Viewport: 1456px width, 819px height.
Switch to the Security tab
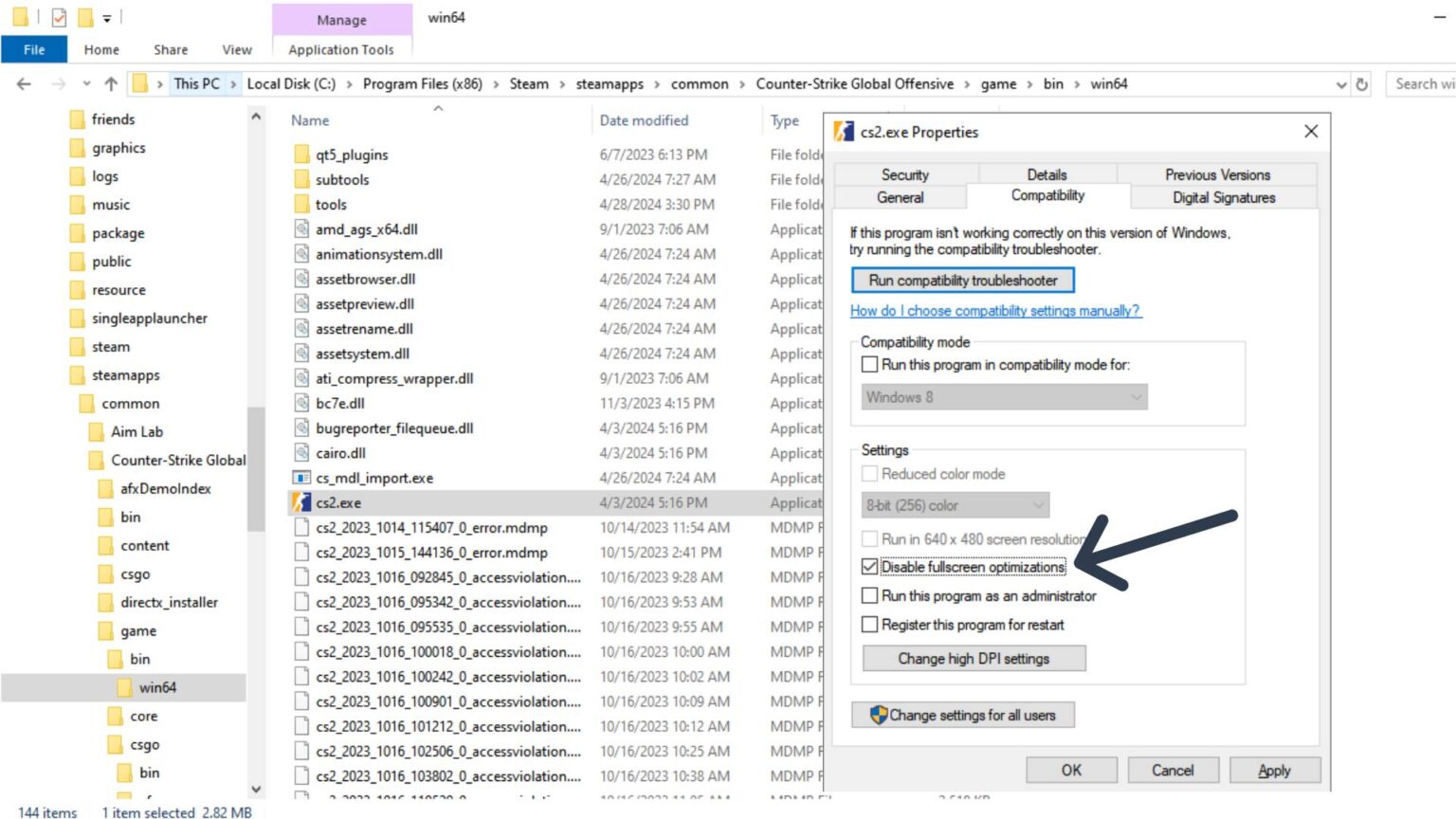(x=904, y=174)
